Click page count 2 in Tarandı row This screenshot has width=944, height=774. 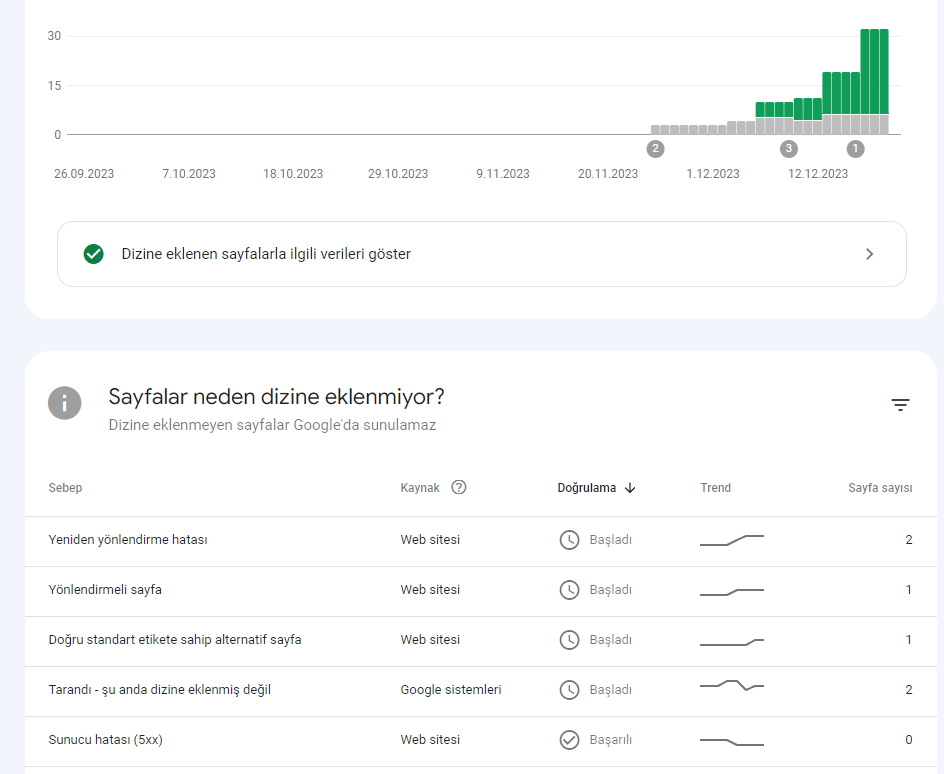(x=908, y=690)
